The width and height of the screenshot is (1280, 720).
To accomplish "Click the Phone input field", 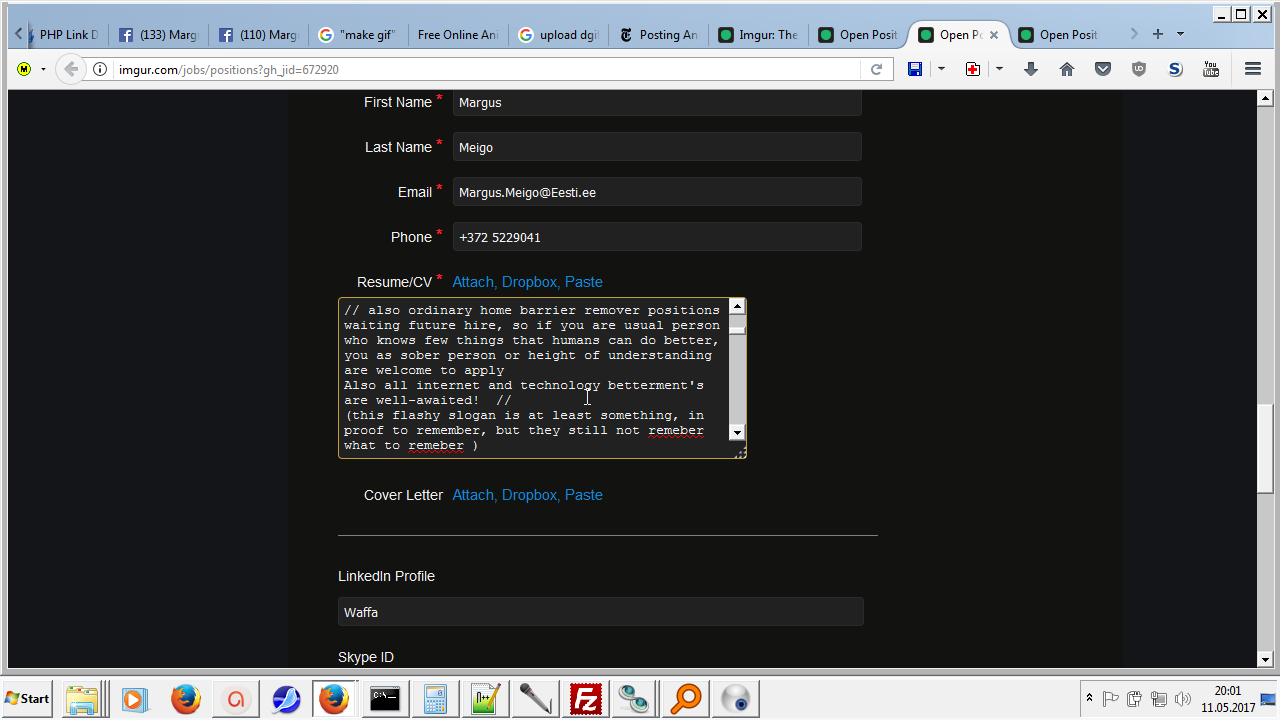I will [x=657, y=237].
